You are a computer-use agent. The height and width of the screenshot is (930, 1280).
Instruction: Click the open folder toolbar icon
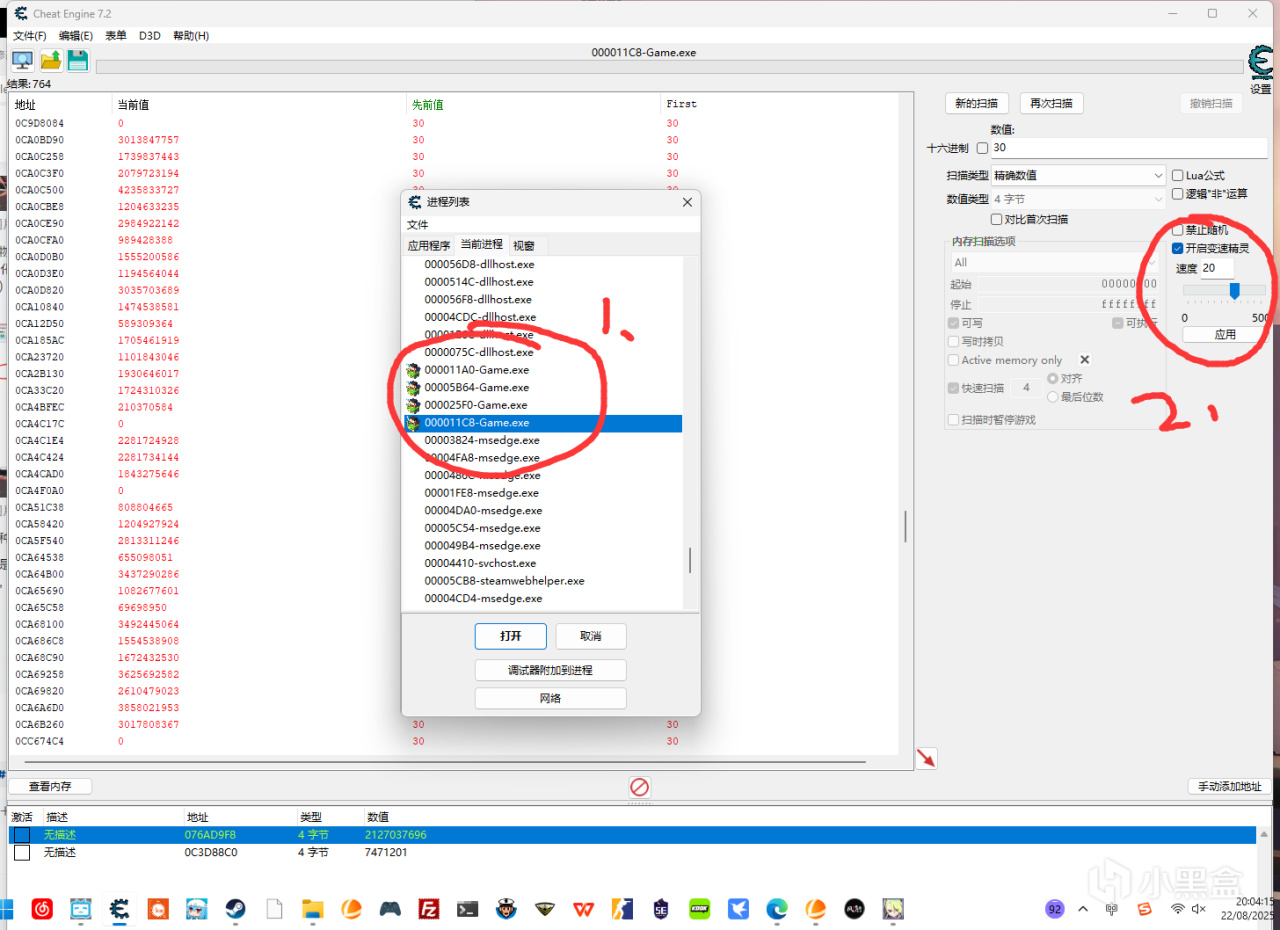[50, 60]
